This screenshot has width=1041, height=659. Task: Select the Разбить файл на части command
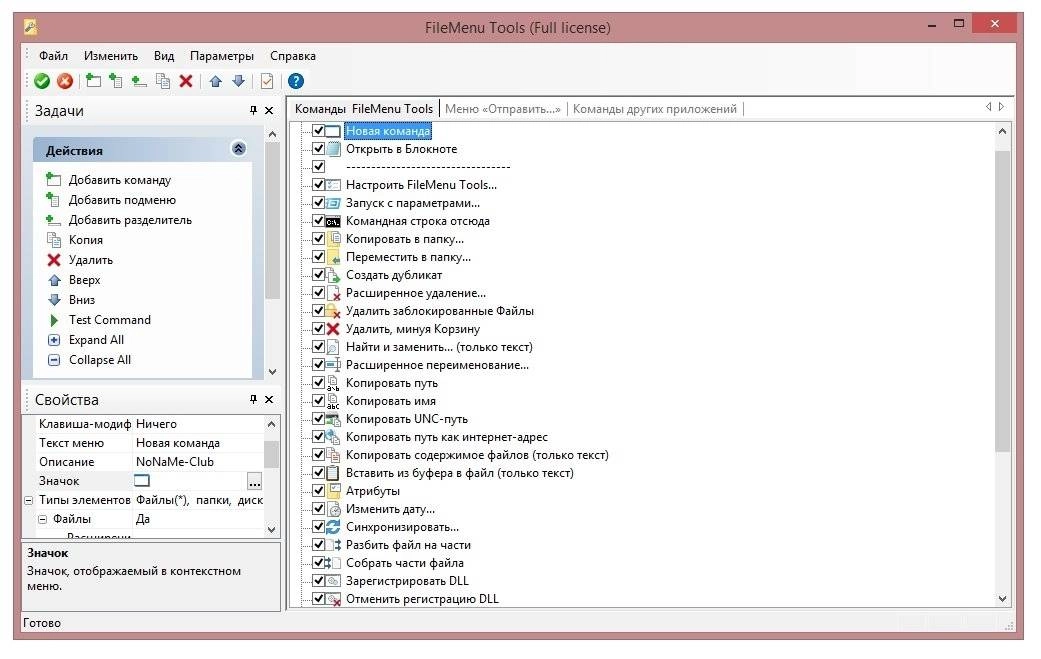coord(408,545)
